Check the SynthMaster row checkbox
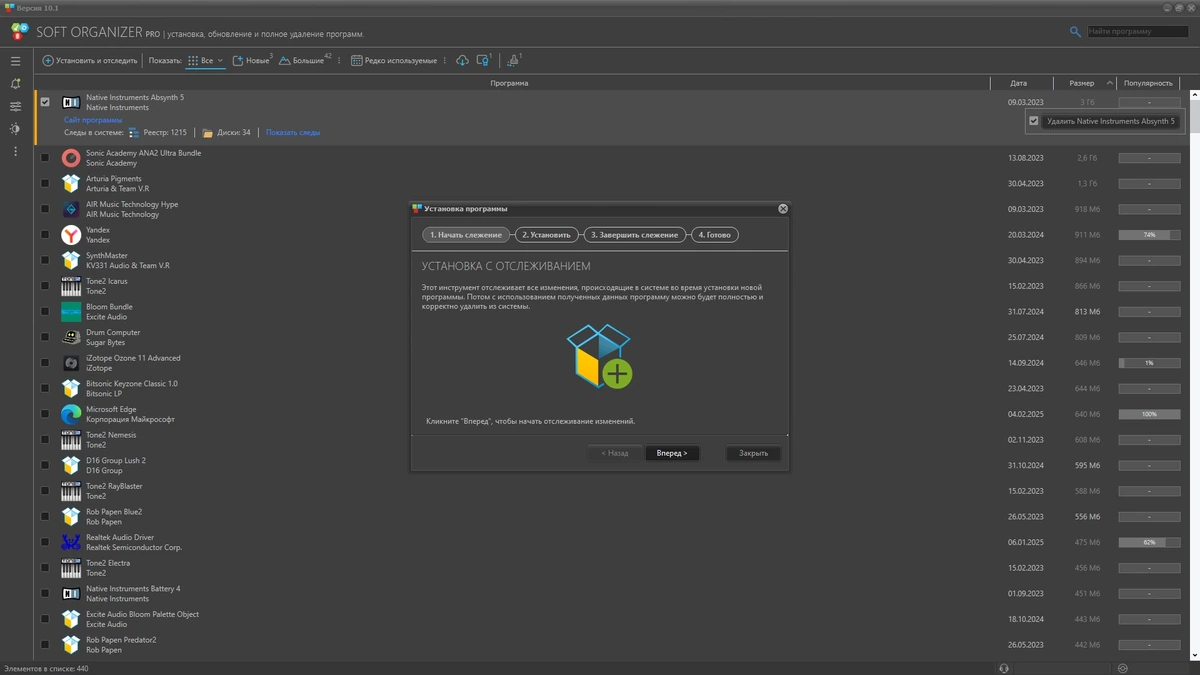Image resolution: width=1200 pixels, height=675 pixels. pos(44,260)
